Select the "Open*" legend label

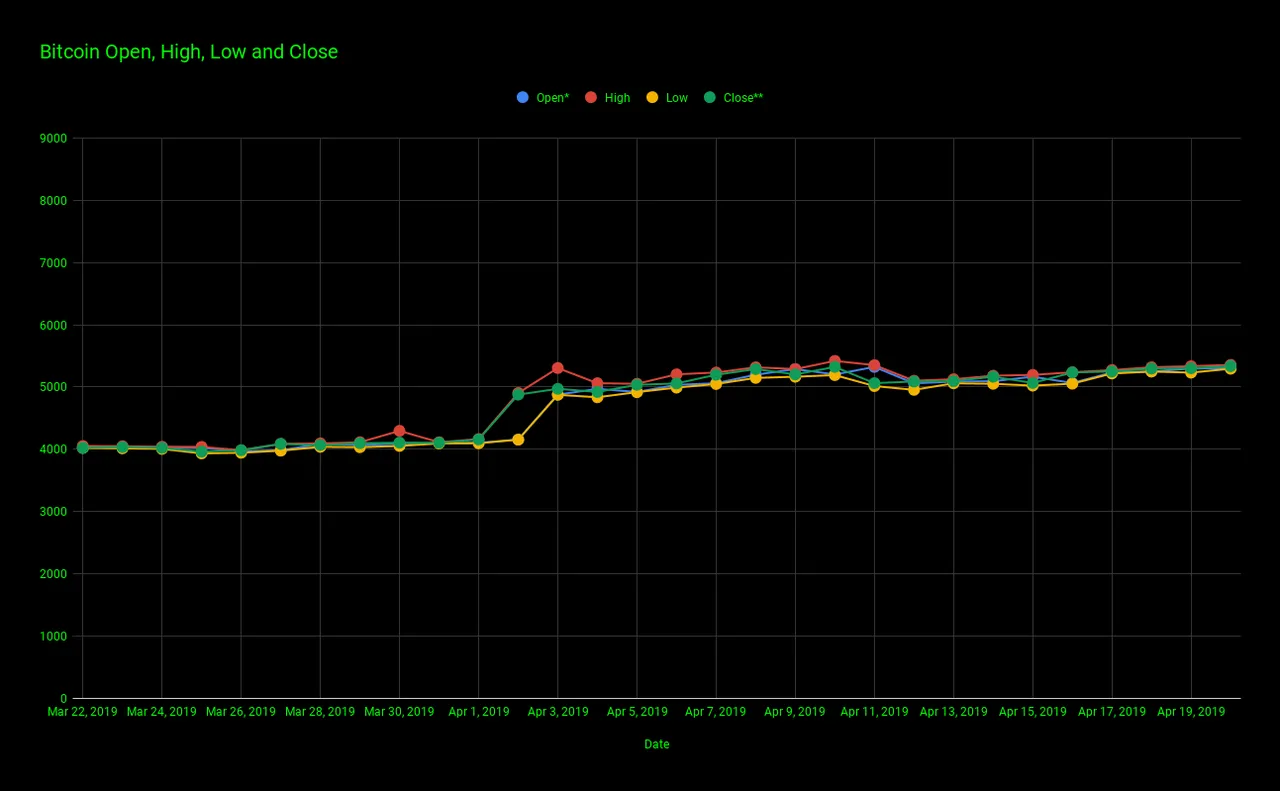(x=553, y=98)
